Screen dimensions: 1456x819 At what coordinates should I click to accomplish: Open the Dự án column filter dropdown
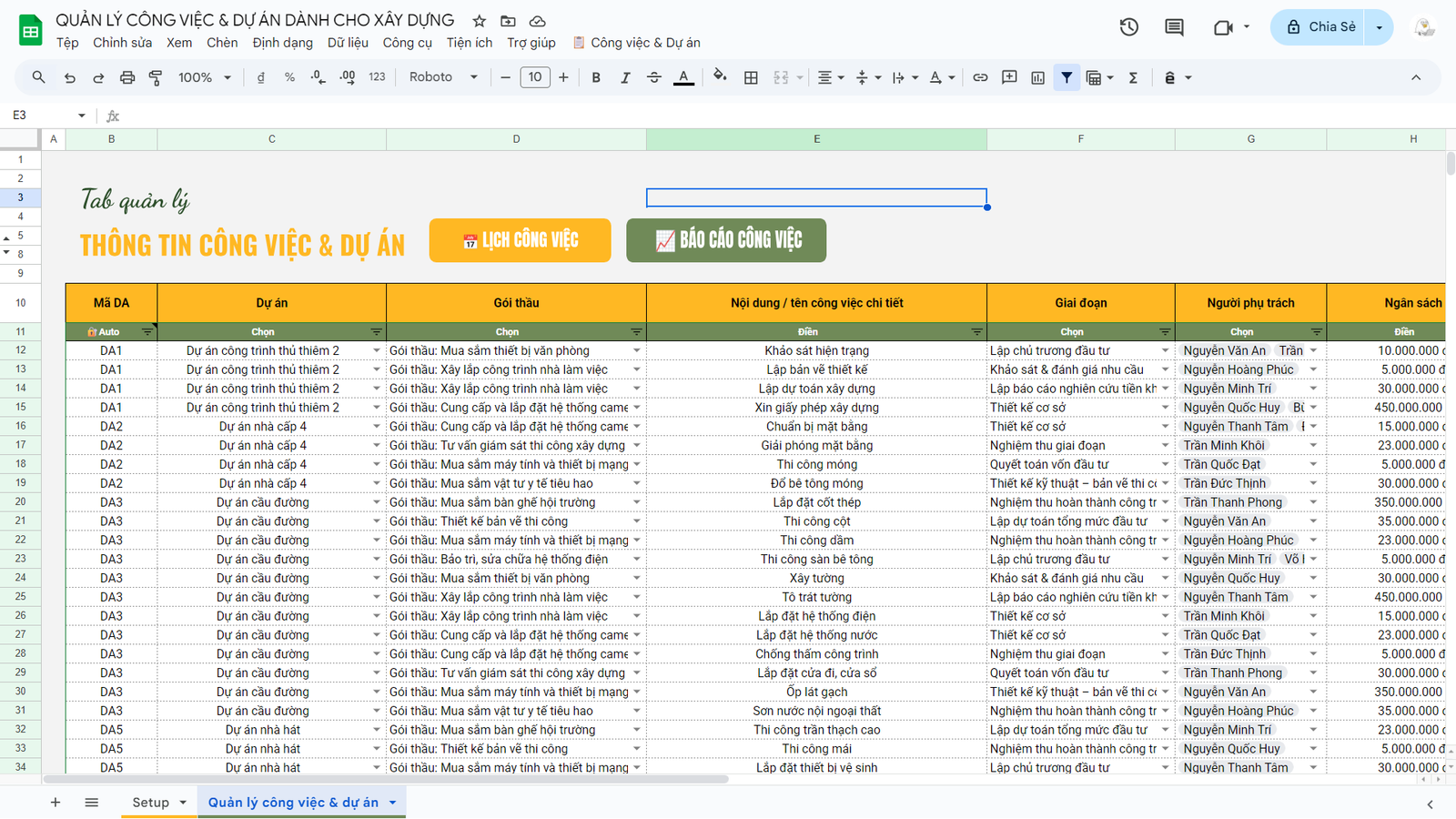[x=376, y=332]
